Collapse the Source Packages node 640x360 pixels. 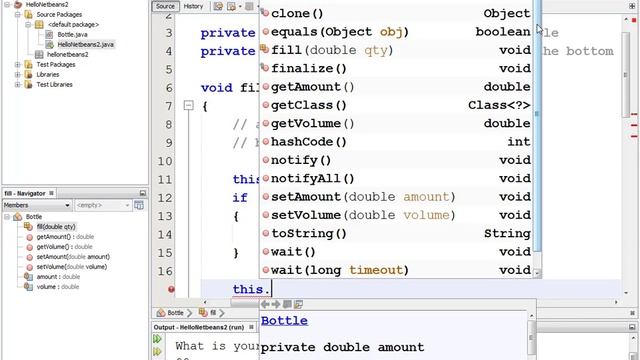(18, 15)
